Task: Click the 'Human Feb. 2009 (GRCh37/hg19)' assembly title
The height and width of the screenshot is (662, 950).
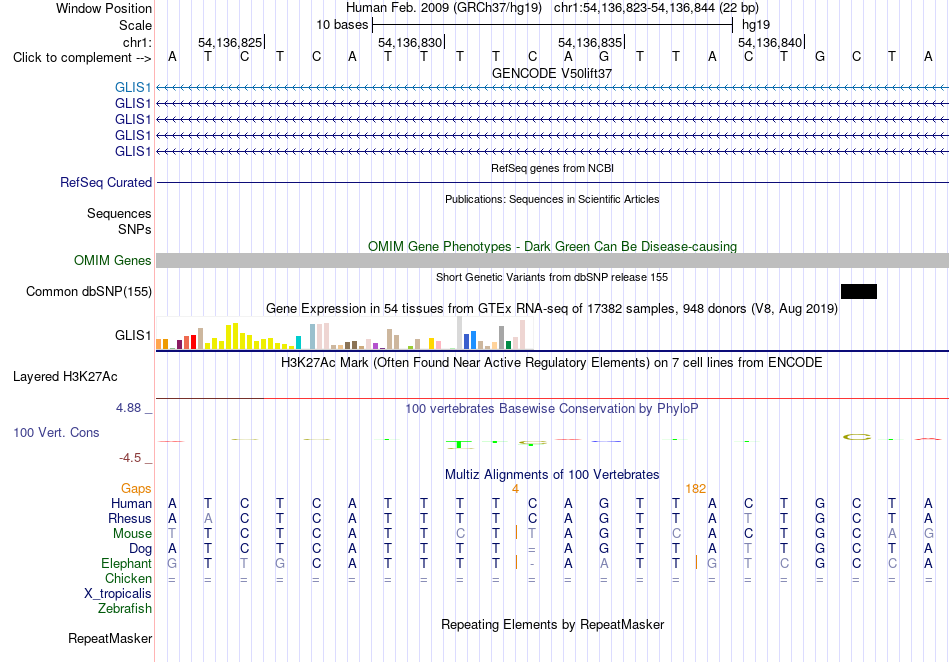Action: [445, 8]
